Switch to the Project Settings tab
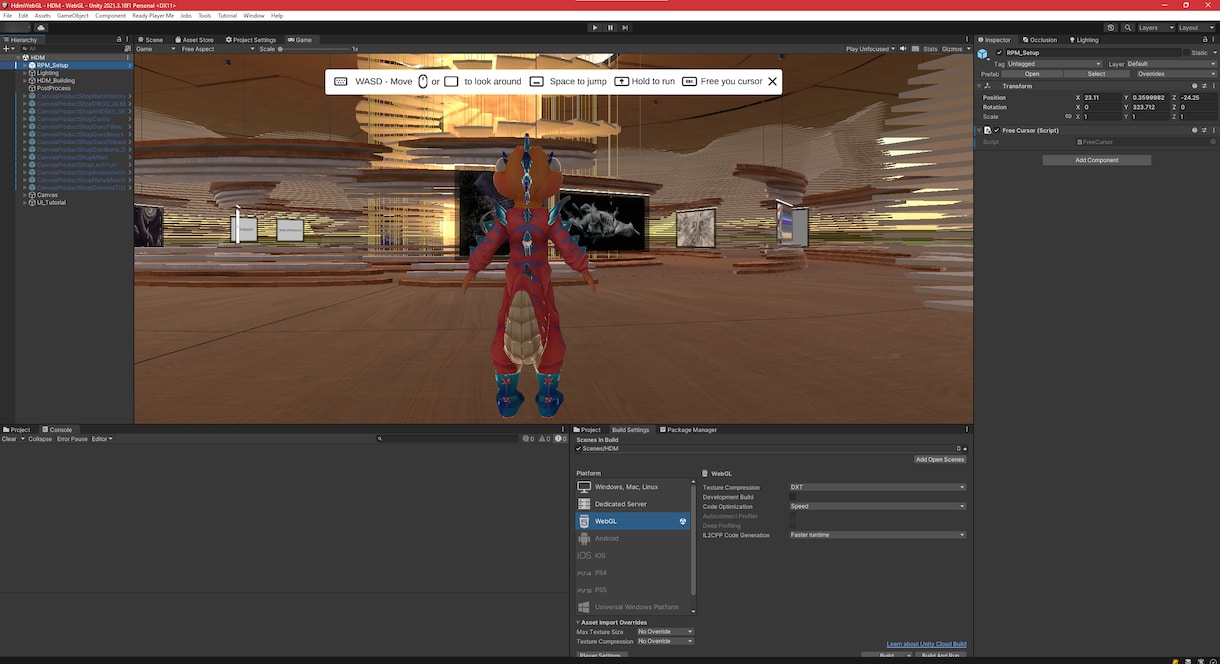 (251, 40)
